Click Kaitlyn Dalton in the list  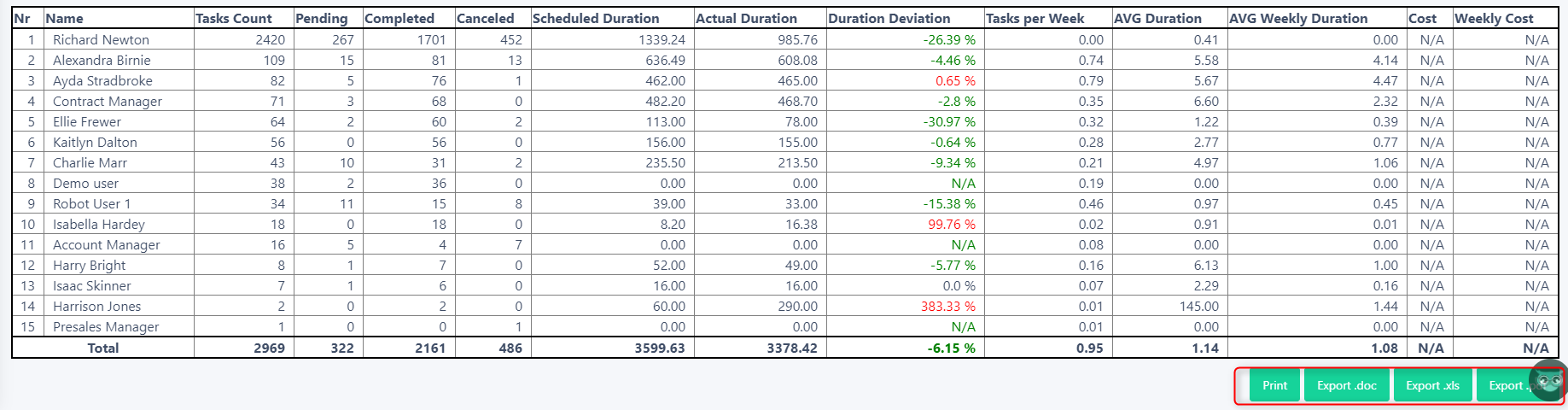(x=95, y=142)
